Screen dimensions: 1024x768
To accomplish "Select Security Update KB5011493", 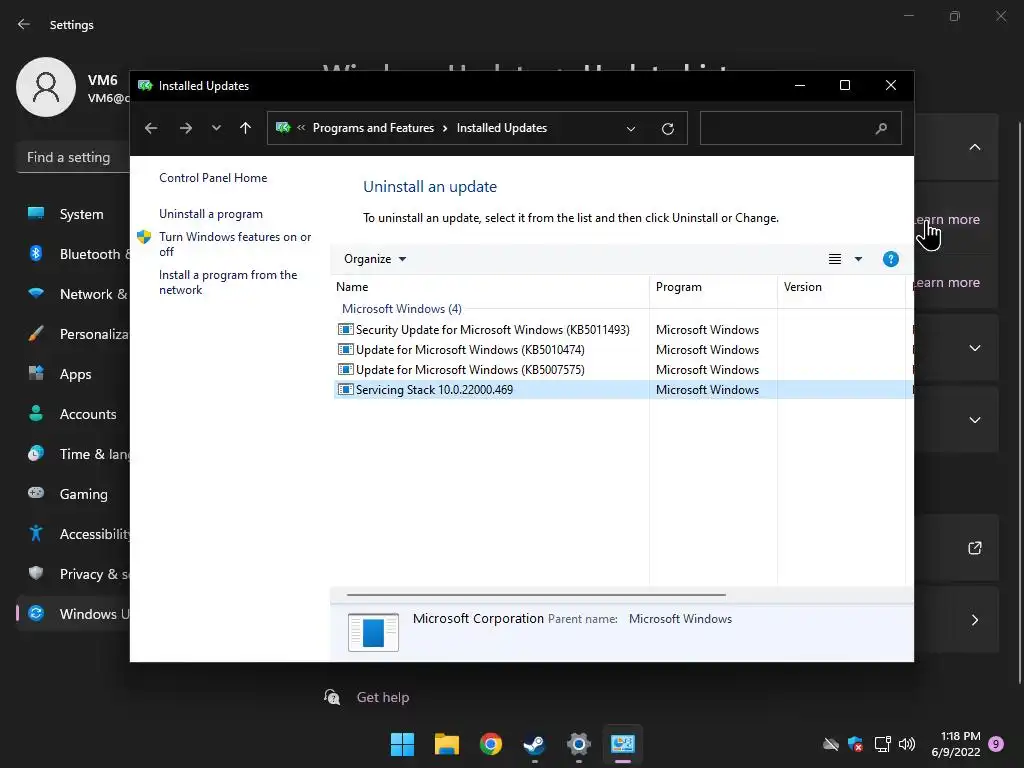I will click(x=492, y=330).
